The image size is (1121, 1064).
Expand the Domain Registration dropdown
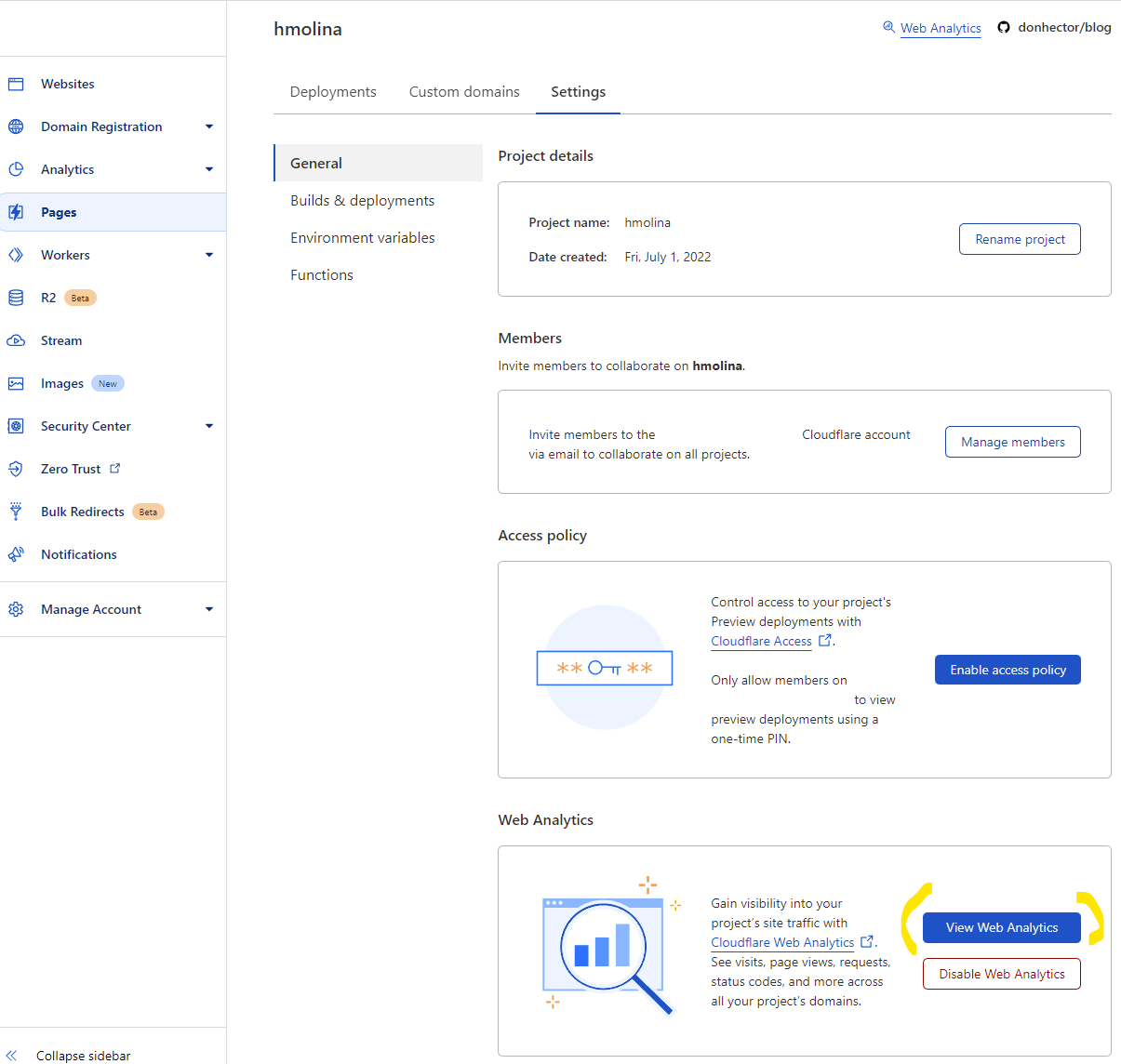point(209,126)
